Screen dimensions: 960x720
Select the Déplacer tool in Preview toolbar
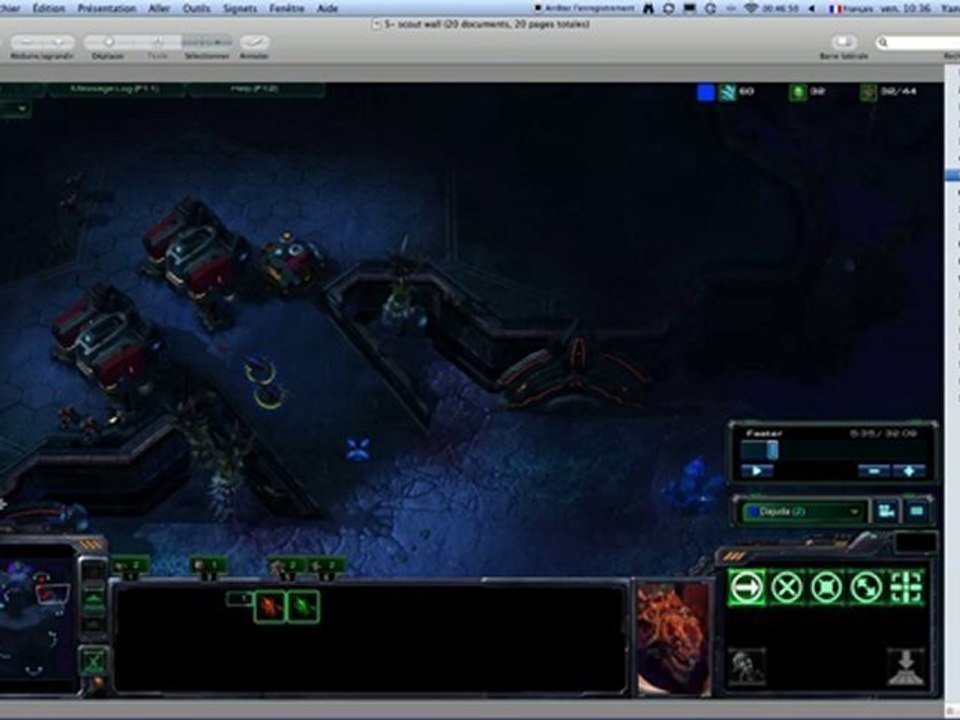click(108, 42)
